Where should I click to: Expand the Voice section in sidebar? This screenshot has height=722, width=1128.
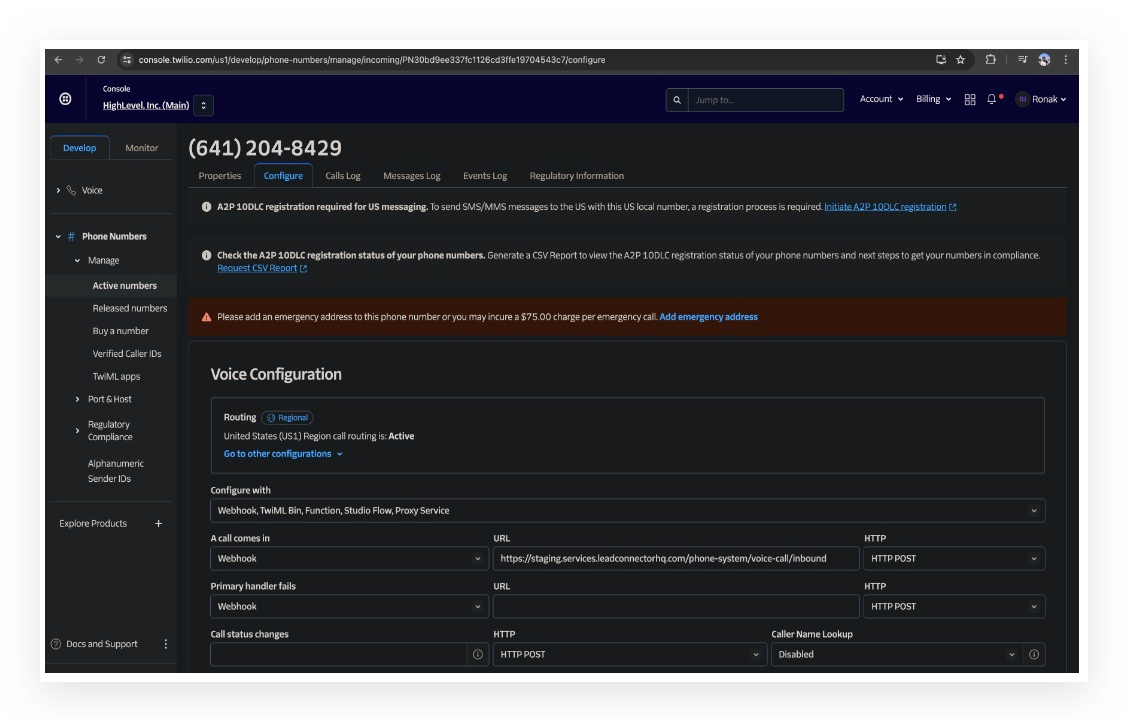tap(58, 191)
